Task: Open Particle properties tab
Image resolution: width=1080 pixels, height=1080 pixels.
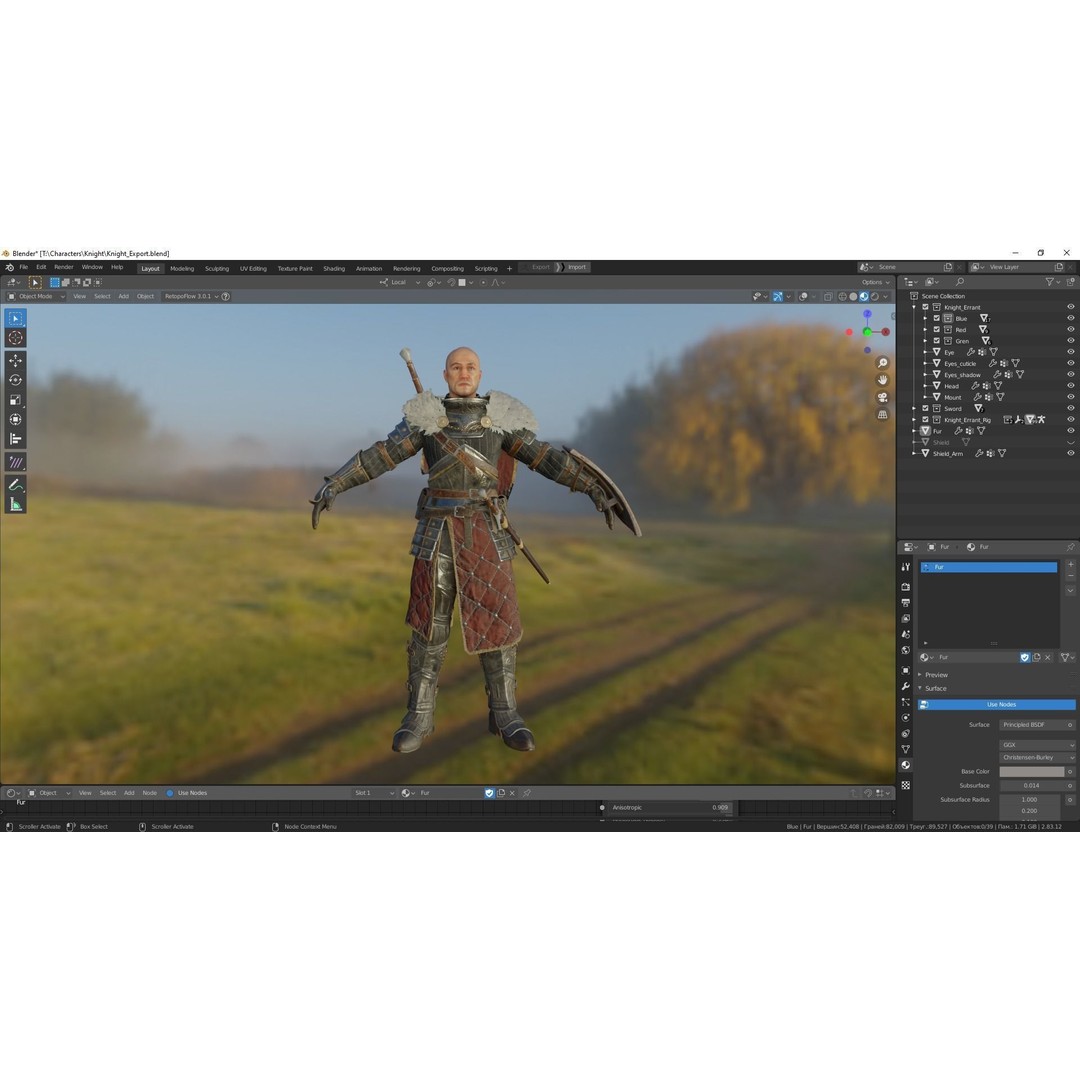Action: tap(906, 702)
